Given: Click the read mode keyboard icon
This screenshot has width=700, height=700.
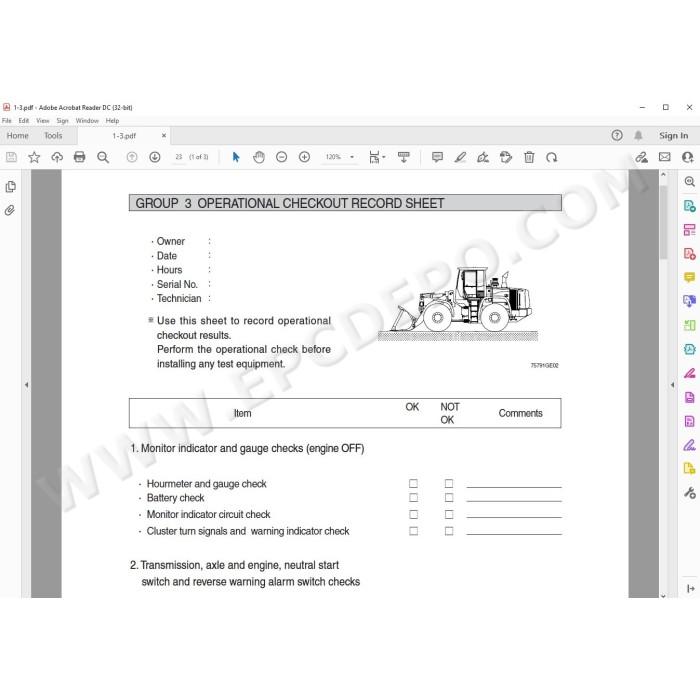Looking at the screenshot, I should click(x=404, y=157).
